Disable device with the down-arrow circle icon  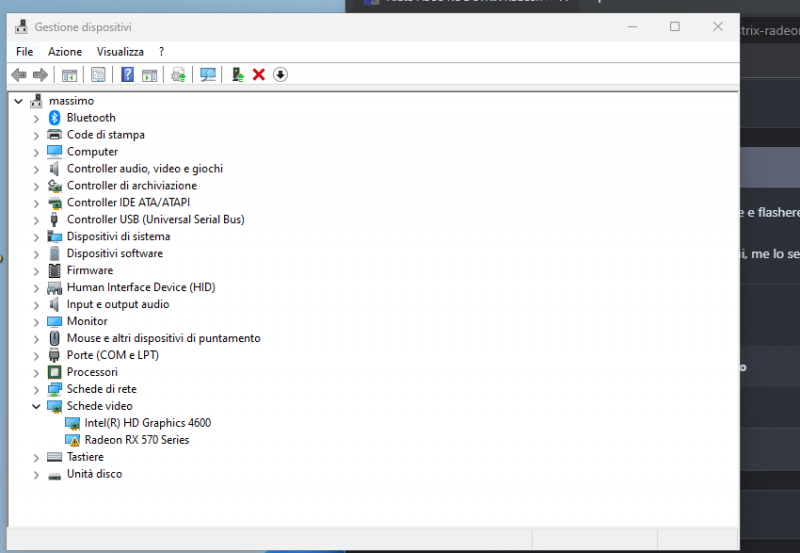280,74
